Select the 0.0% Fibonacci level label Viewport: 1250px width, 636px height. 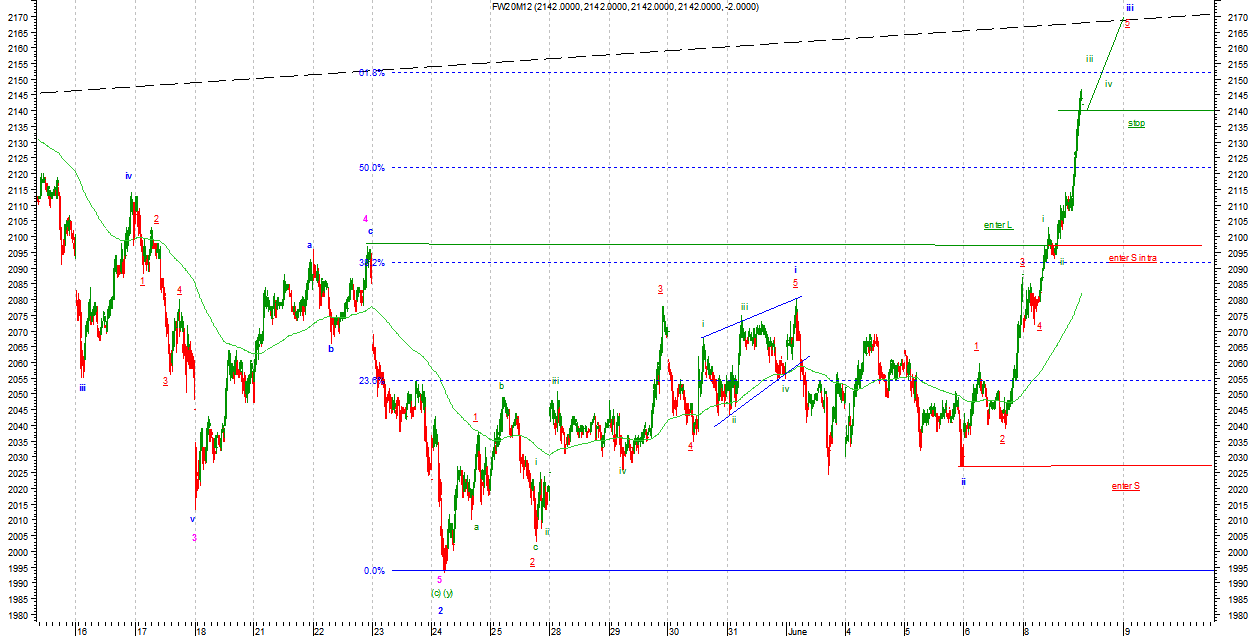tap(374, 571)
